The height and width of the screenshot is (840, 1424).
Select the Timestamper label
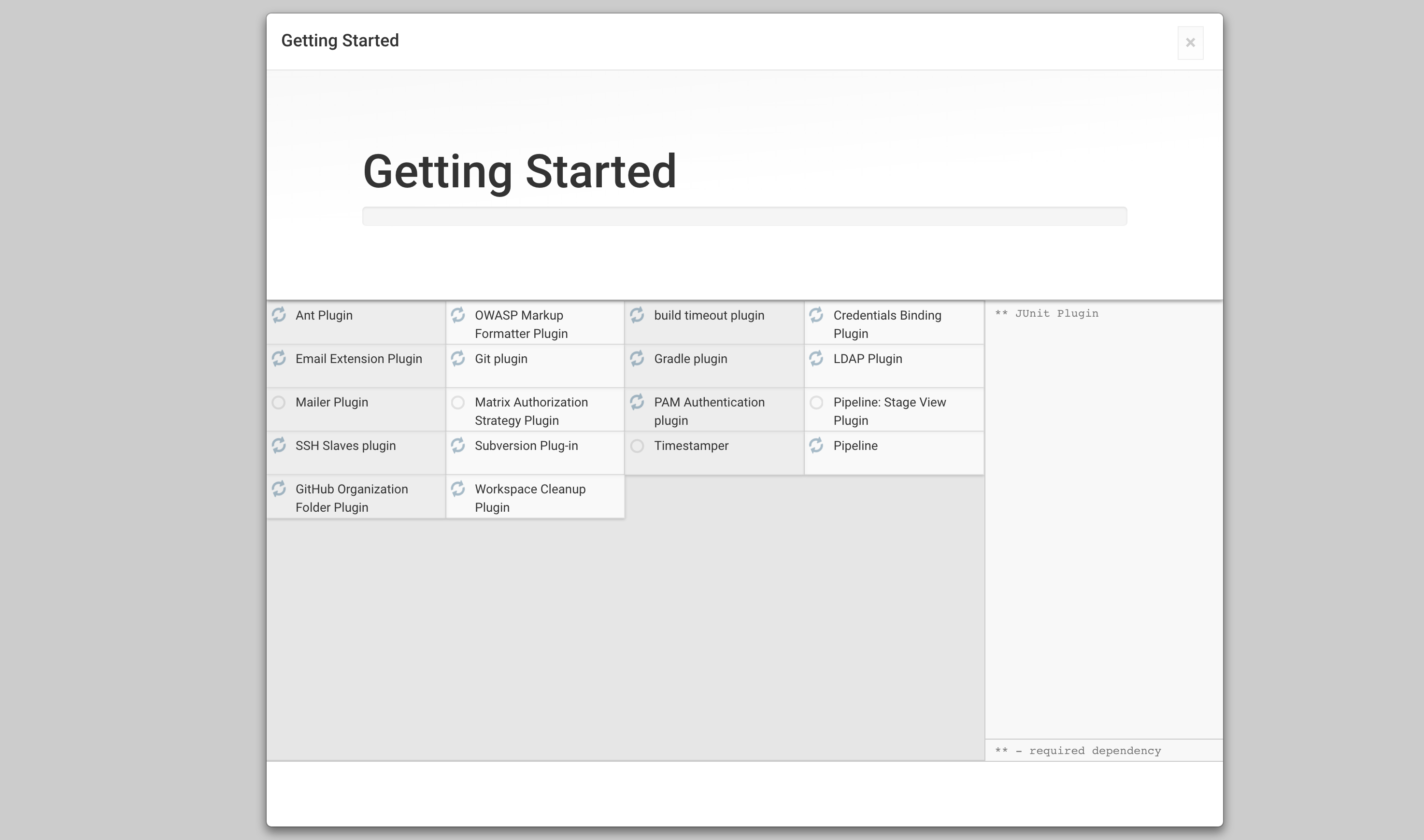tap(691, 446)
